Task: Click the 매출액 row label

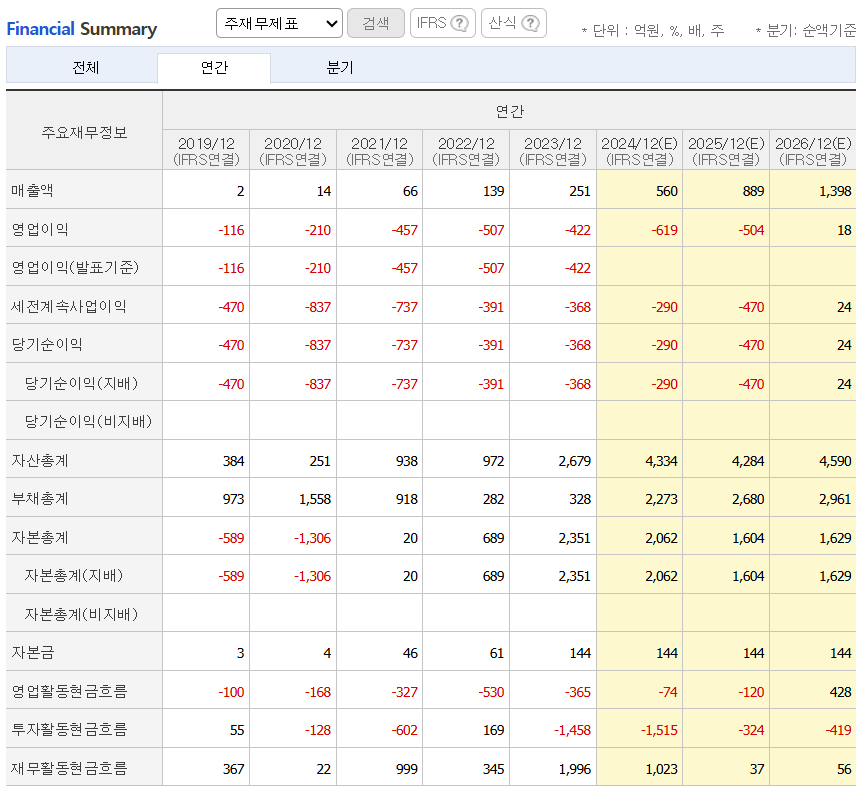Action: [33, 190]
